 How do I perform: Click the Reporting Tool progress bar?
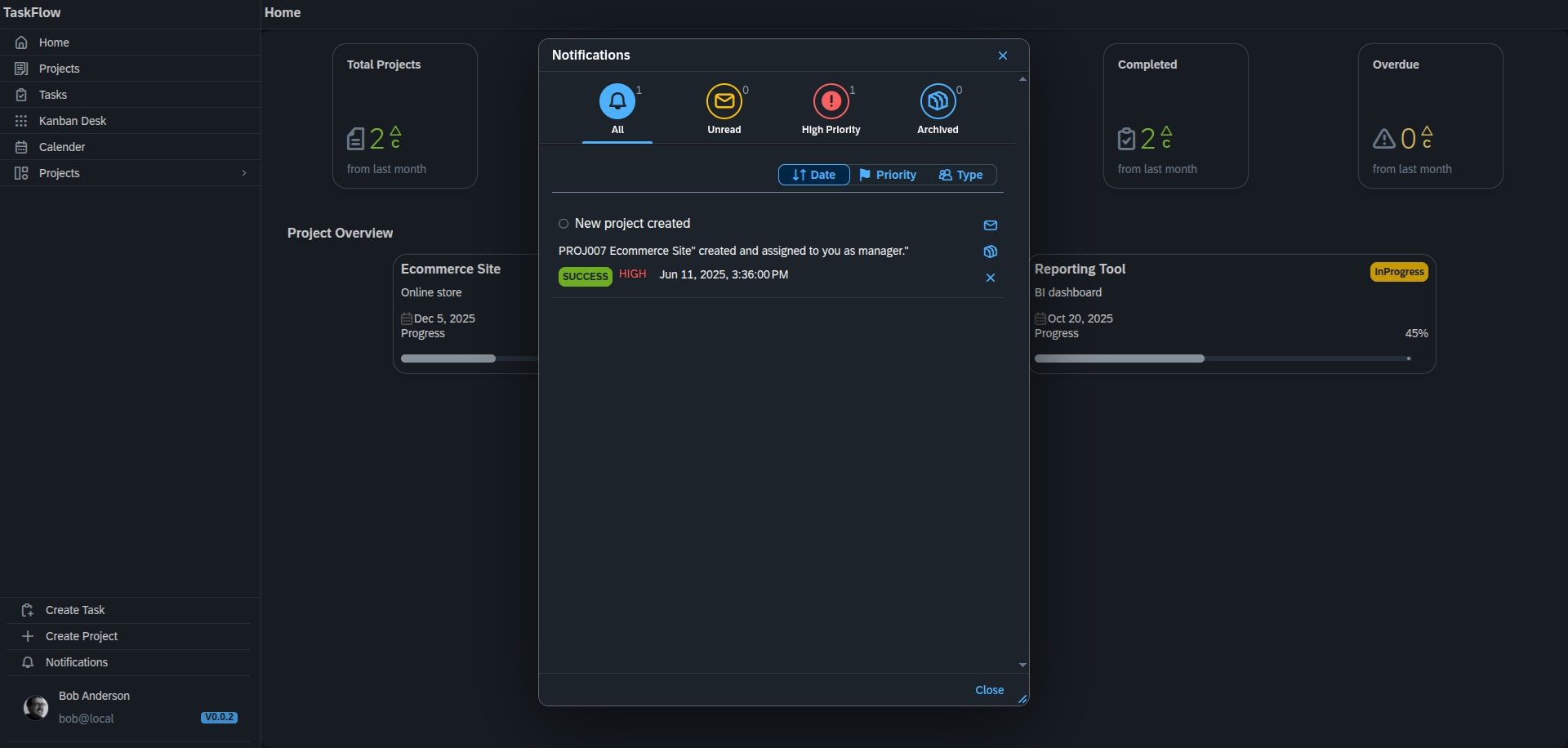1222,358
